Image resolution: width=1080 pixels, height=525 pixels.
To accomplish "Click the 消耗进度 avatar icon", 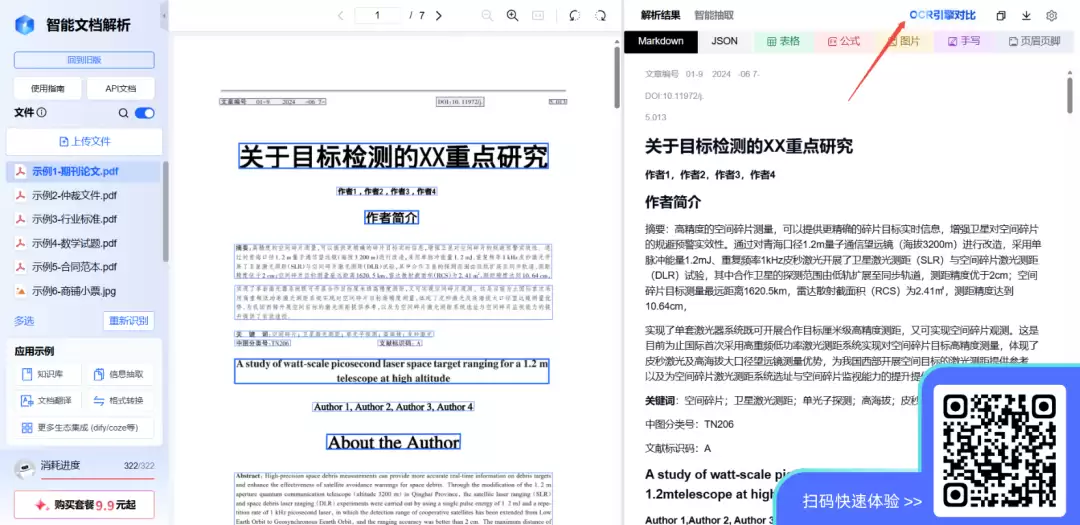I will (25, 469).
